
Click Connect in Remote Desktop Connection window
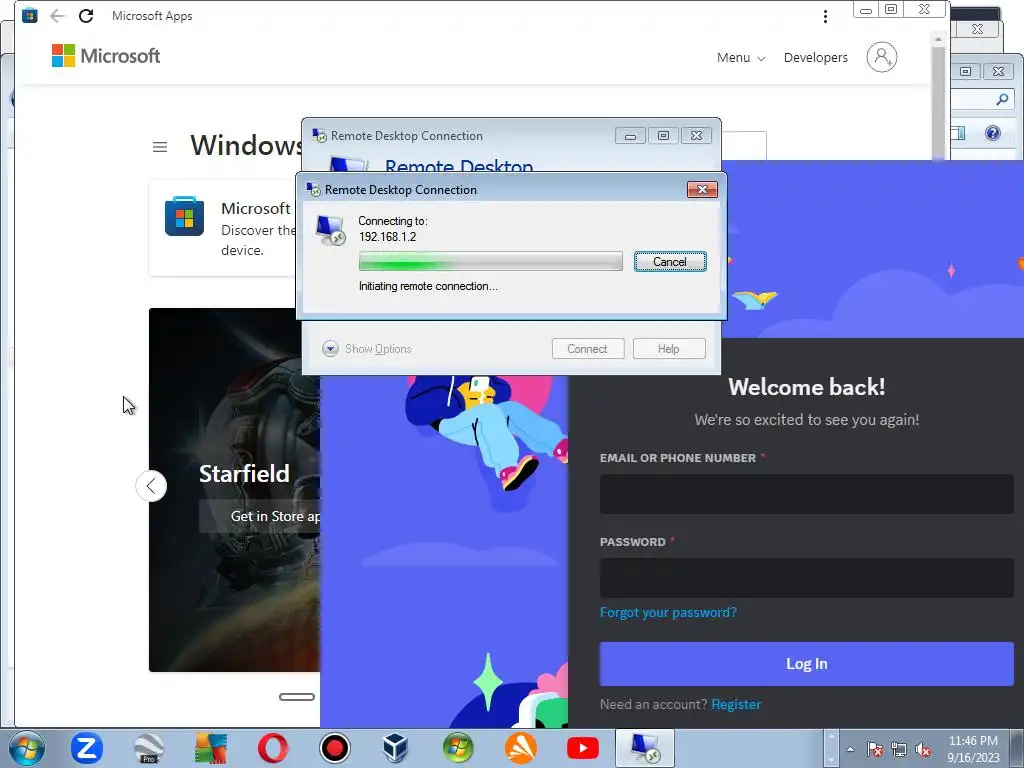pos(588,349)
